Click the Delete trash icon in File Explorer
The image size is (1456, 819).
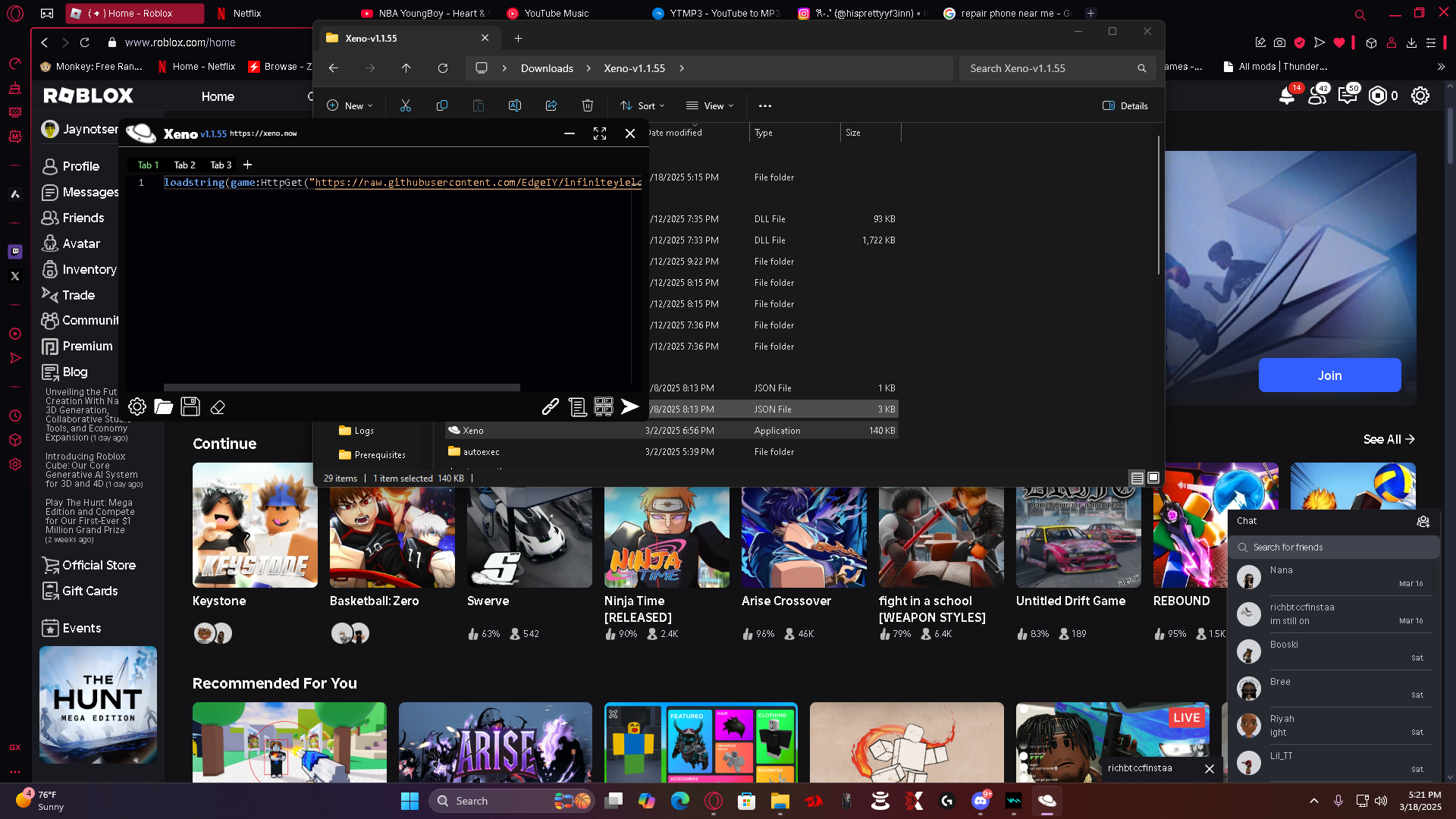(x=588, y=106)
